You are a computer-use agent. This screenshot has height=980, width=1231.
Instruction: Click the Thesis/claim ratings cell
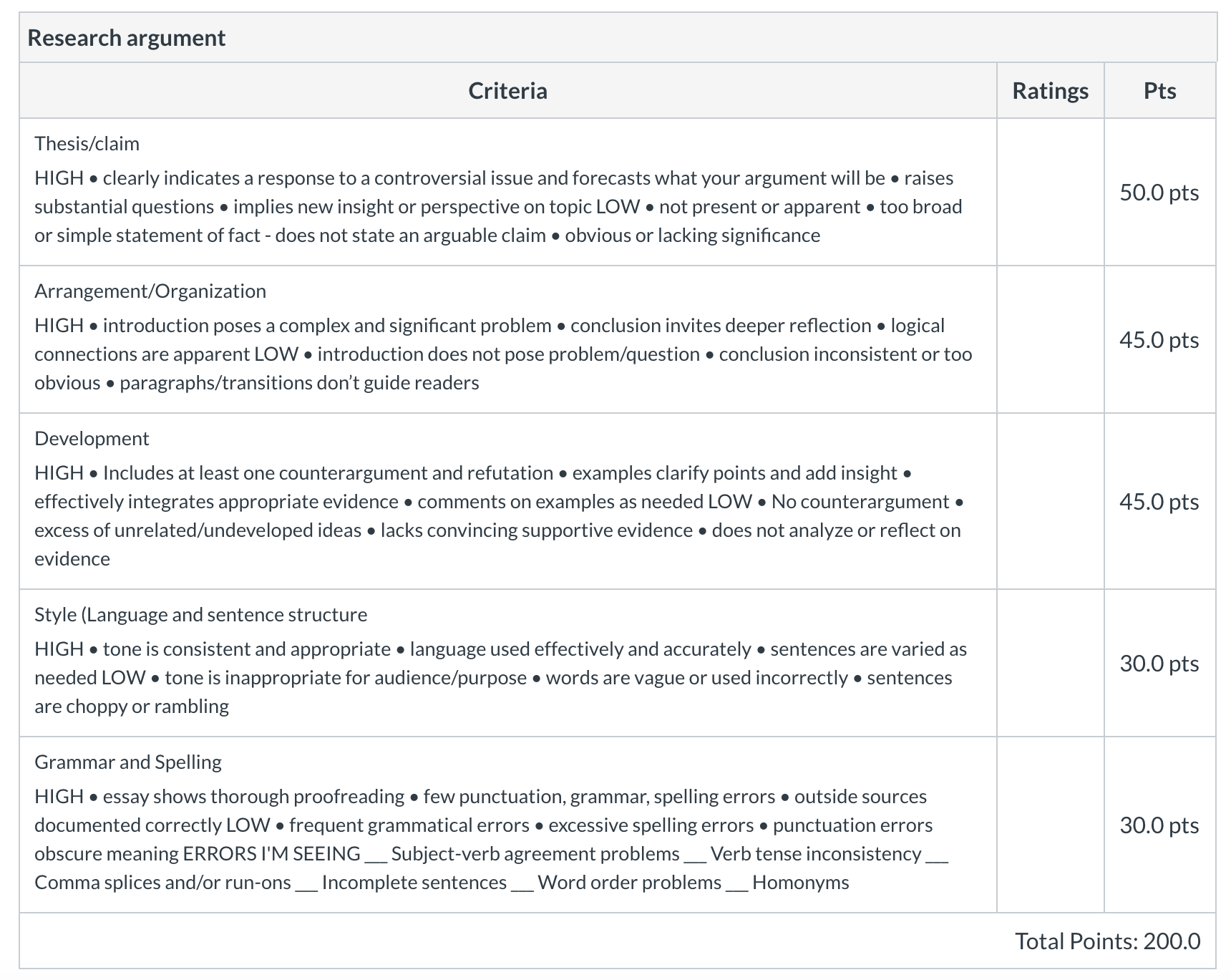[1051, 192]
